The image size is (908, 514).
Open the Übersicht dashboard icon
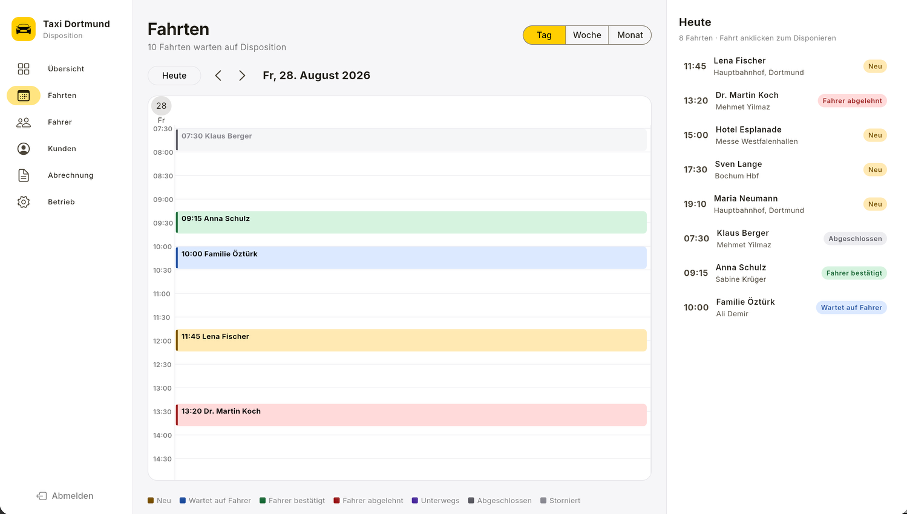(x=23, y=69)
